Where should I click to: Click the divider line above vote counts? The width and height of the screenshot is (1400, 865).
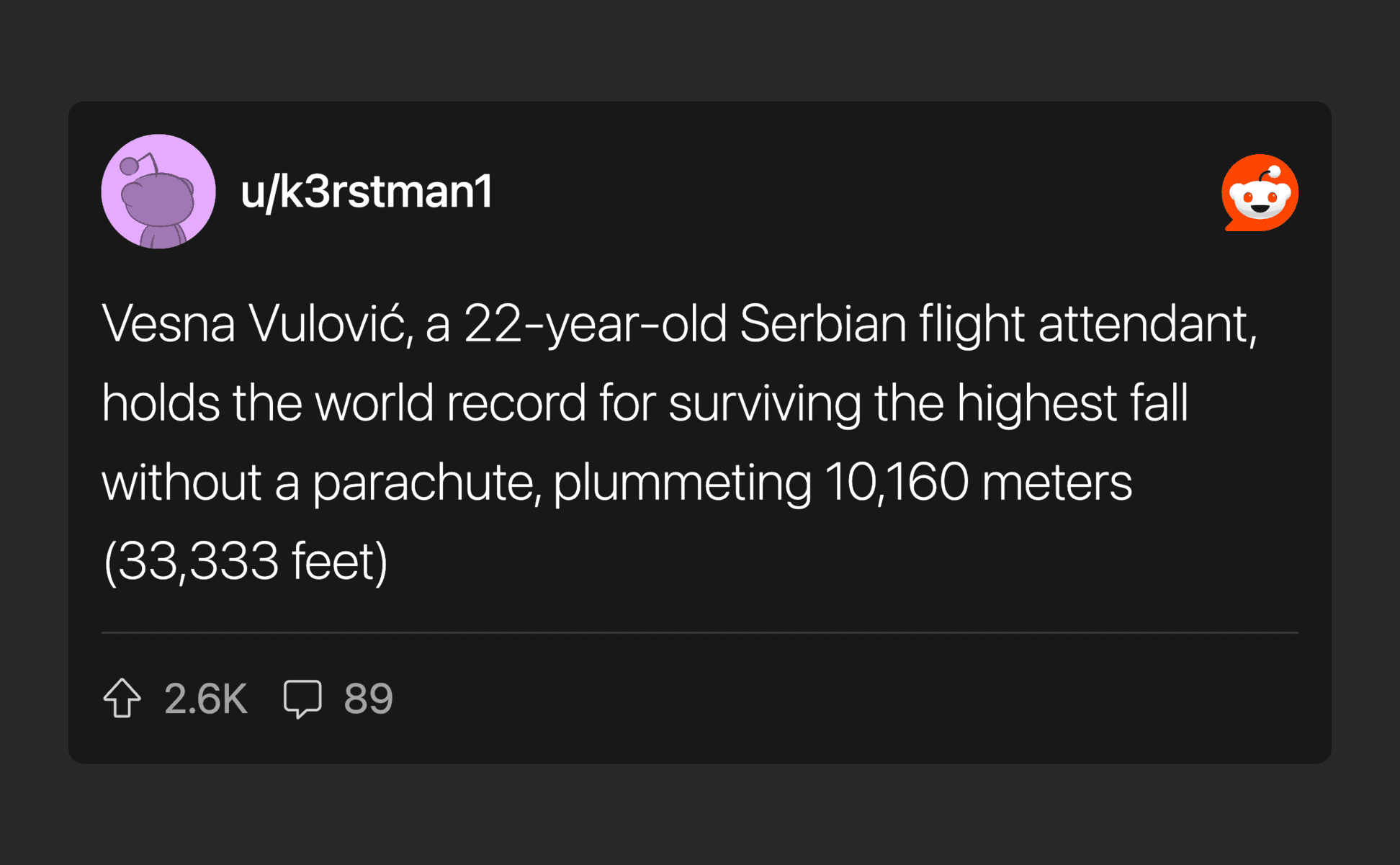tap(699, 632)
